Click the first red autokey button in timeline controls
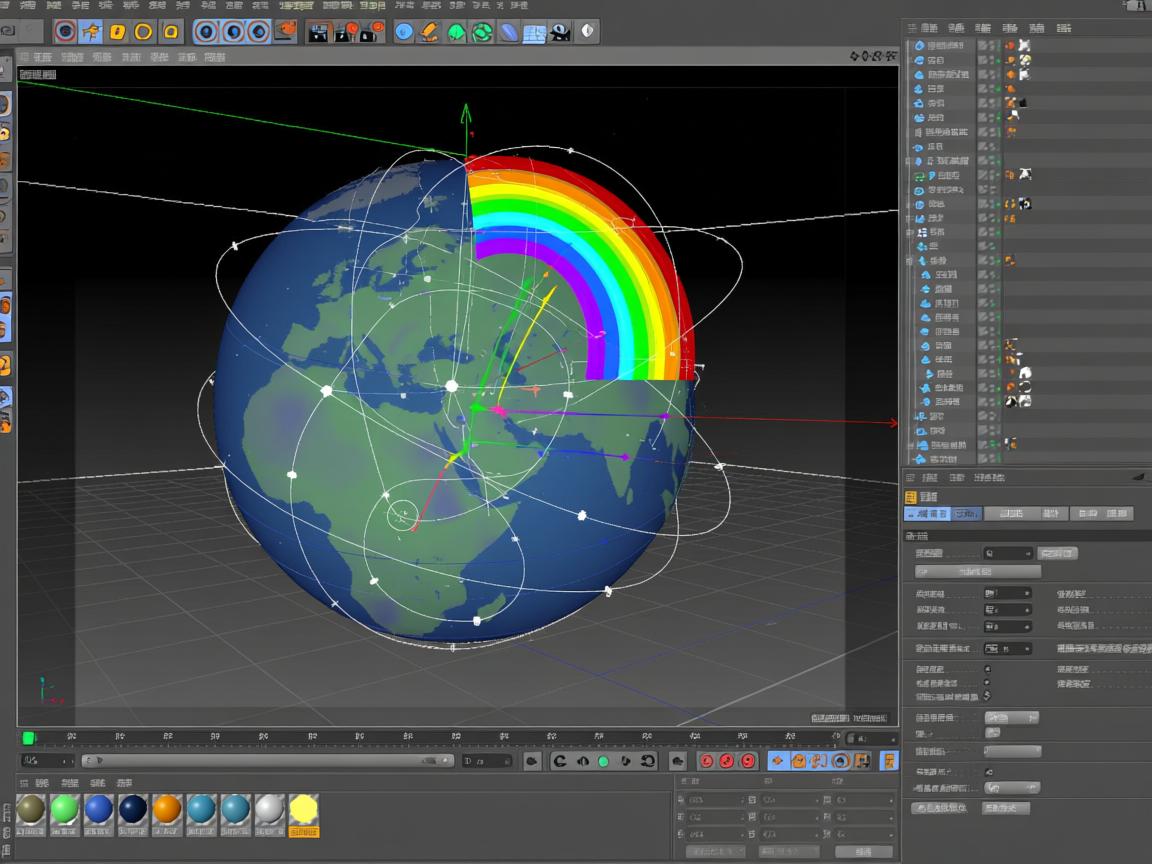1152x864 pixels. pos(705,761)
